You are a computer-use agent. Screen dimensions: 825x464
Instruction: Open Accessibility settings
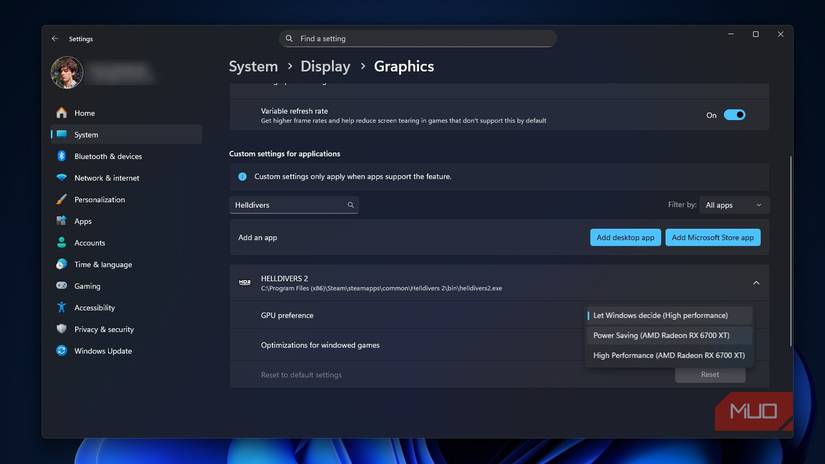tap(126, 308)
